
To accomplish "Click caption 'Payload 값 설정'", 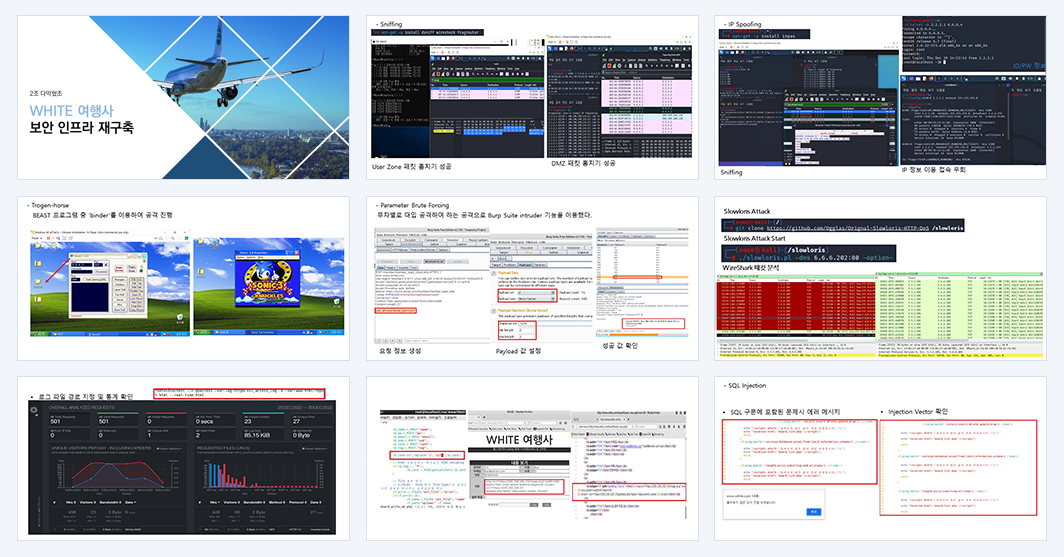I will click(518, 351).
